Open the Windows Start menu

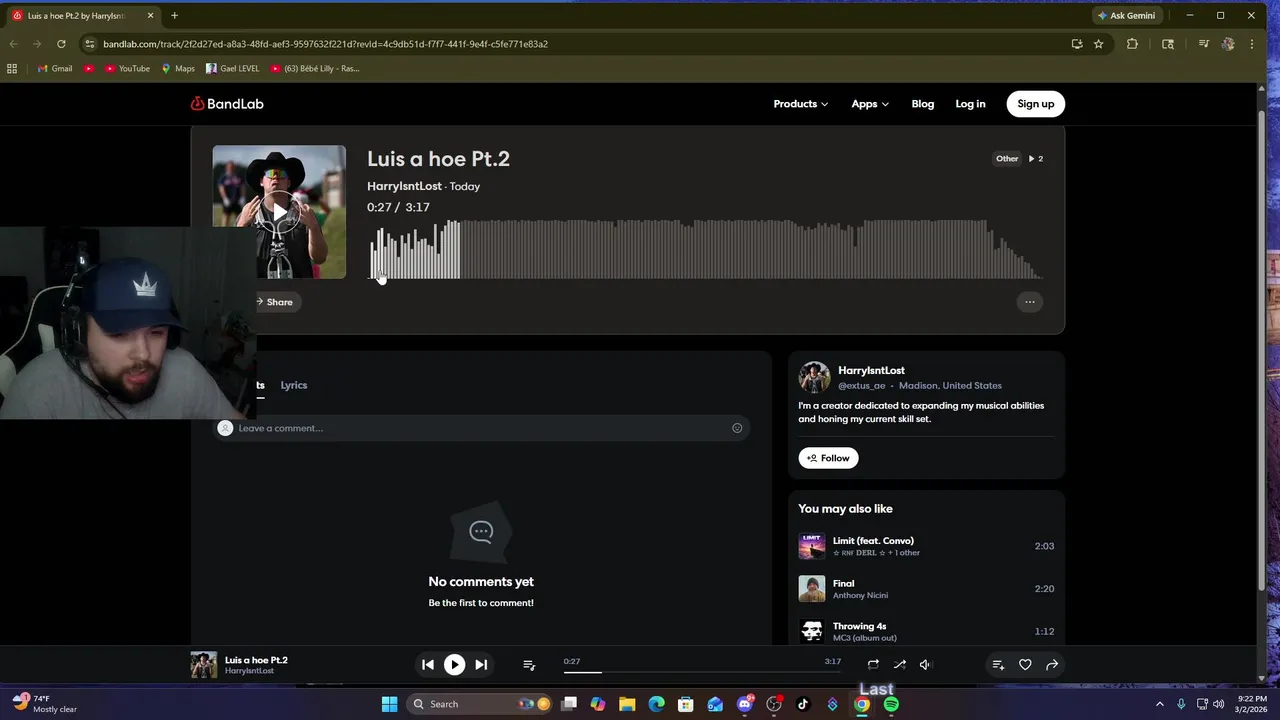389,704
